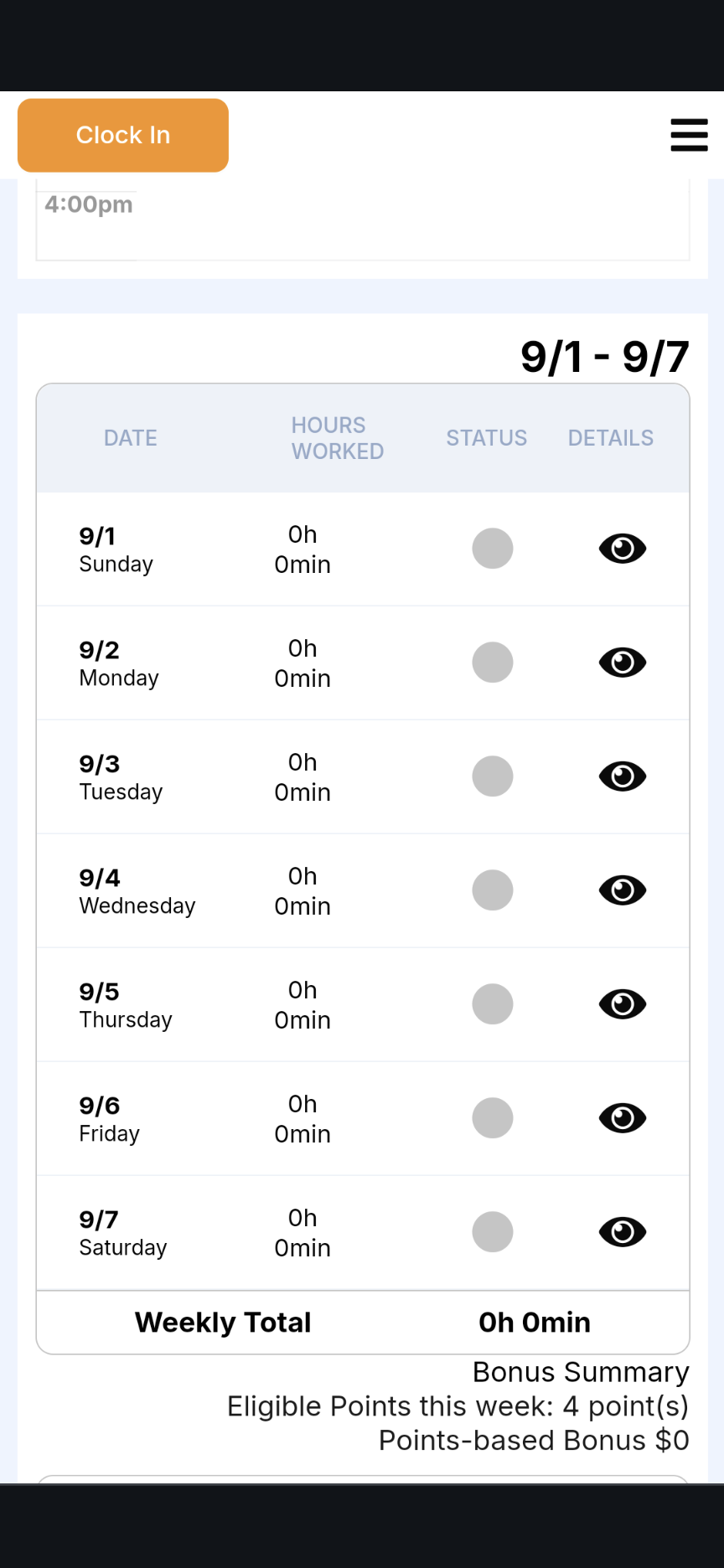Image resolution: width=724 pixels, height=1568 pixels.
Task: Click the DETAILS column header
Action: [x=610, y=438]
